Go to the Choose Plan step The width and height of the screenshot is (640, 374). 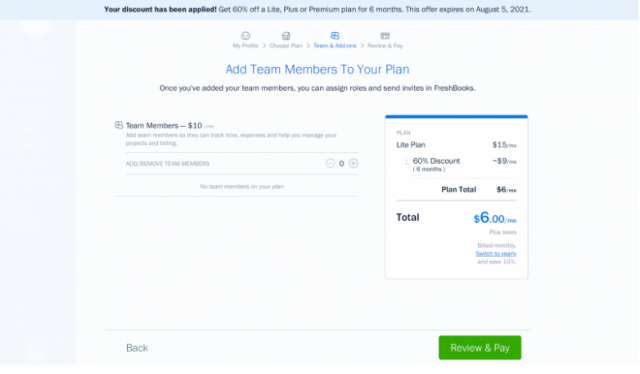286,46
